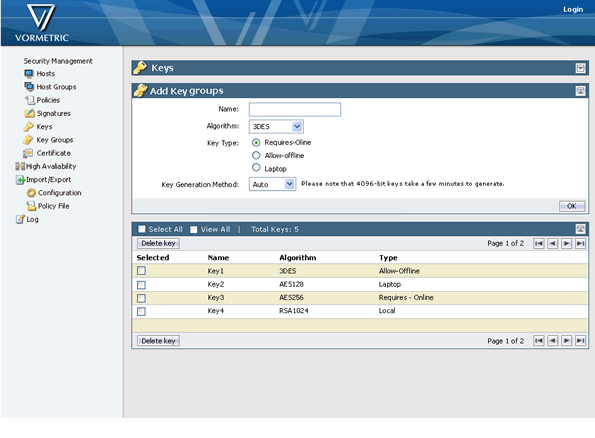Select the Allow-offline key type
This screenshot has width=595, height=438.
pos(256,155)
